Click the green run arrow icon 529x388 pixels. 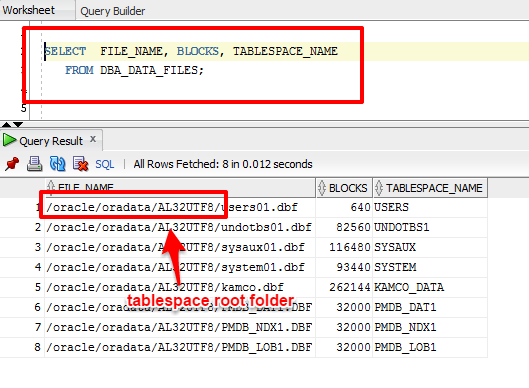click(9, 140)
